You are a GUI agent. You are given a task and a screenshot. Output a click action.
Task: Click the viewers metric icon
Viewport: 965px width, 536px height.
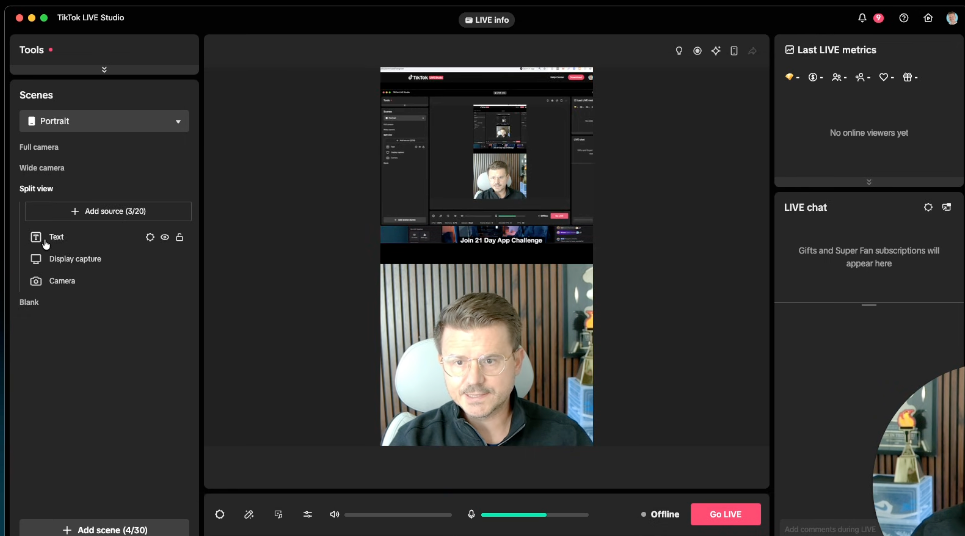[x=836, y=77]
